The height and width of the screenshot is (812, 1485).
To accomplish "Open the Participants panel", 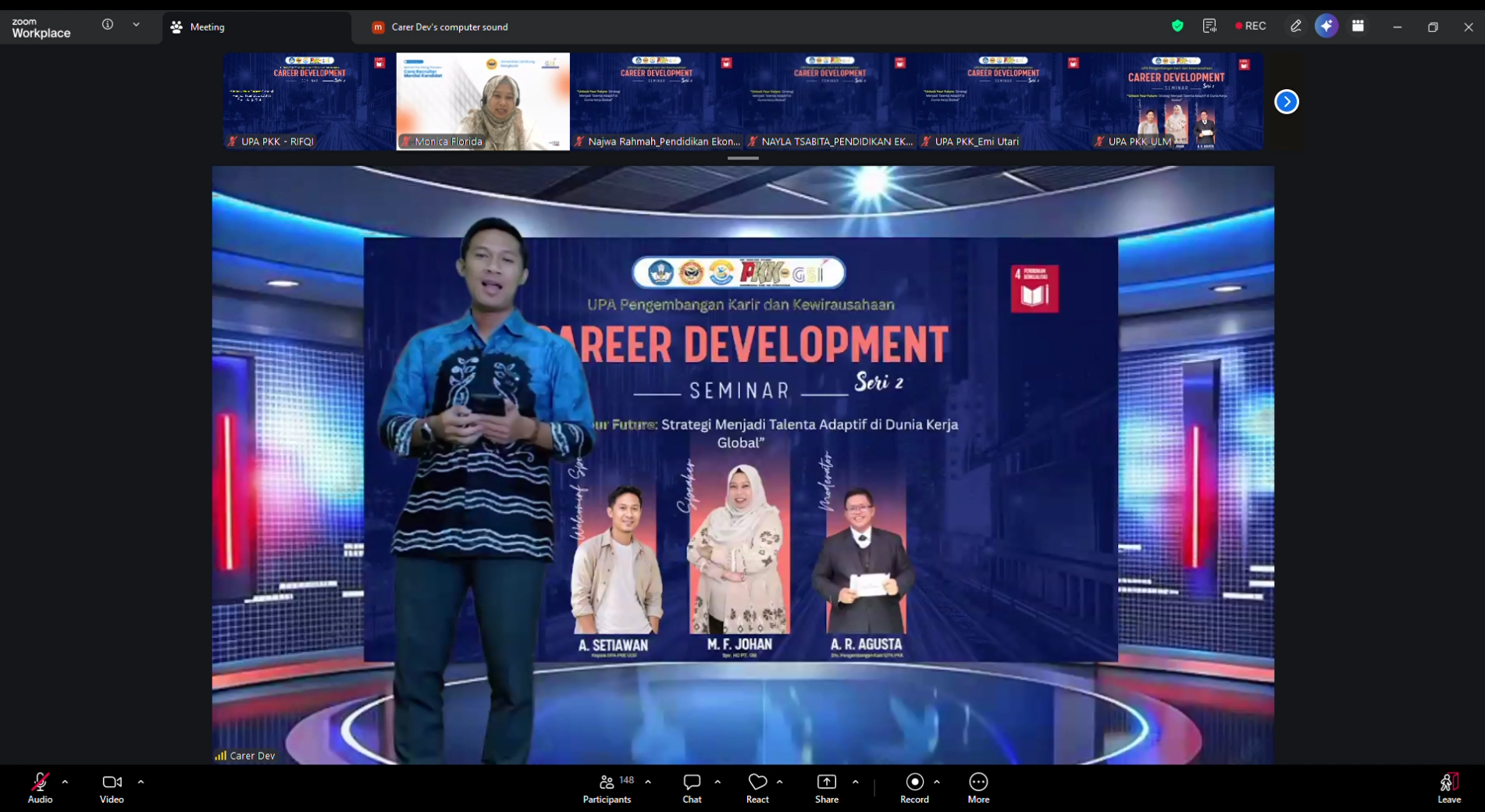I will coord(607,787).
